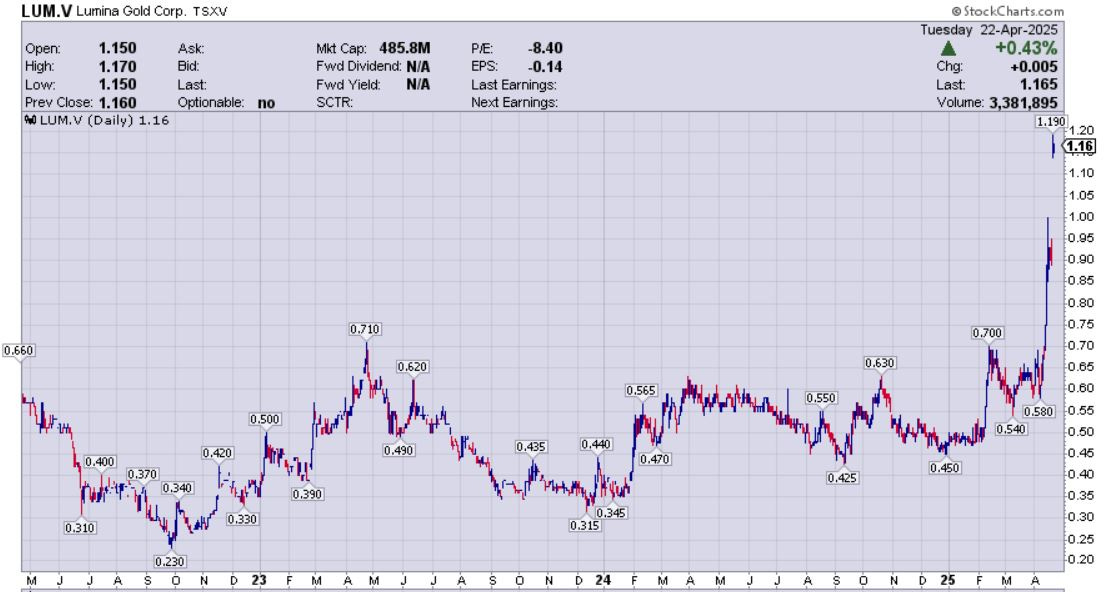Click the 0.370 price label
The height and width of the screenshot is (592, 1111).
coord(142,474)
